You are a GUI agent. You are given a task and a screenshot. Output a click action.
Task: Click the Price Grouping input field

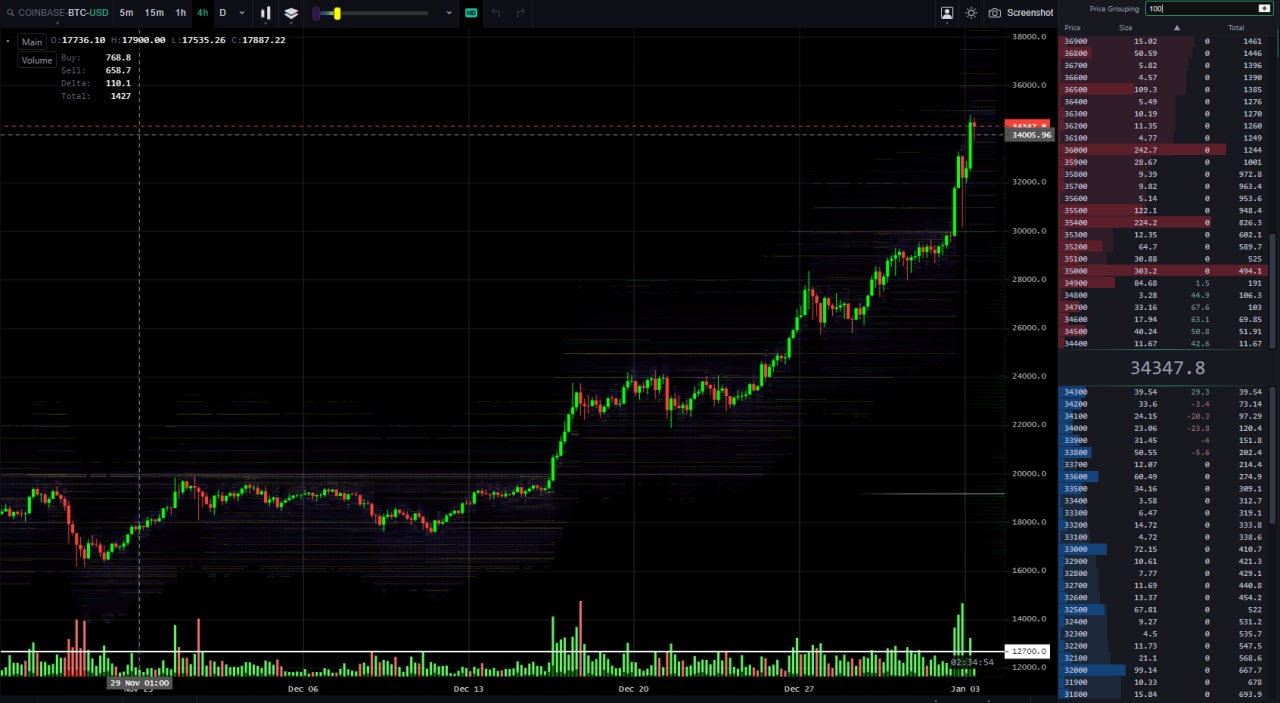(x=1198, y=8)
